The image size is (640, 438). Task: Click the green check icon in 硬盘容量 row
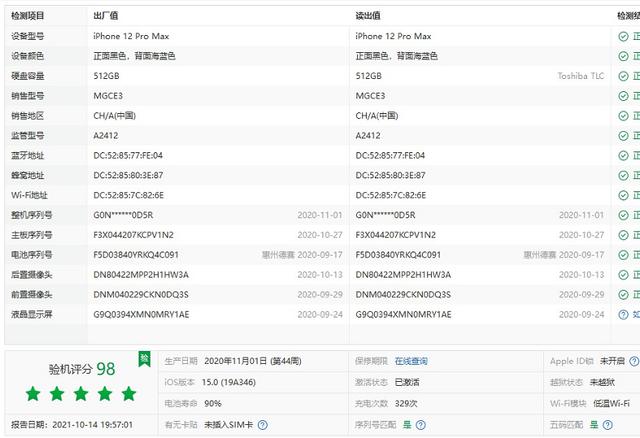tap(623, 76)
